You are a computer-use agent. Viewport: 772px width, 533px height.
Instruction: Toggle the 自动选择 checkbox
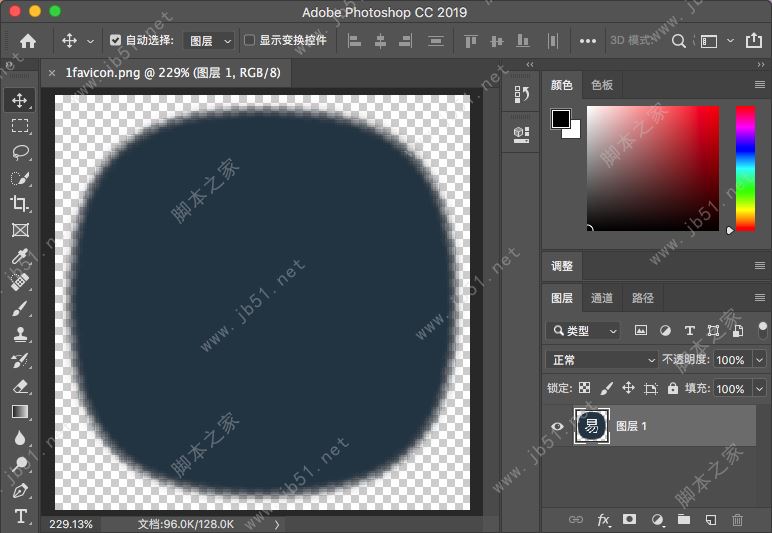click(115, 40)
